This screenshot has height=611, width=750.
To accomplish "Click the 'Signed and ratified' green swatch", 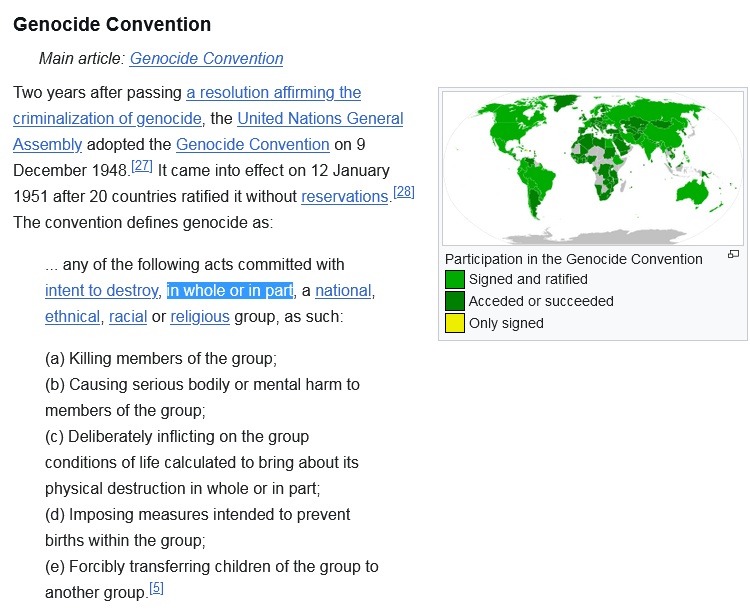I will click(x=454, y=279).
